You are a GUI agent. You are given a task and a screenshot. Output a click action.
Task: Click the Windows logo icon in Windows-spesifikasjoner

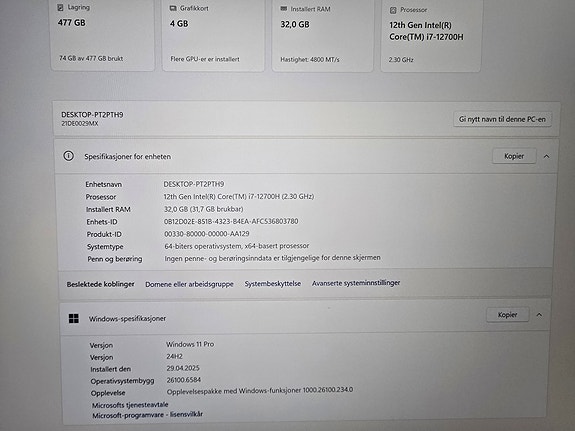74,318
